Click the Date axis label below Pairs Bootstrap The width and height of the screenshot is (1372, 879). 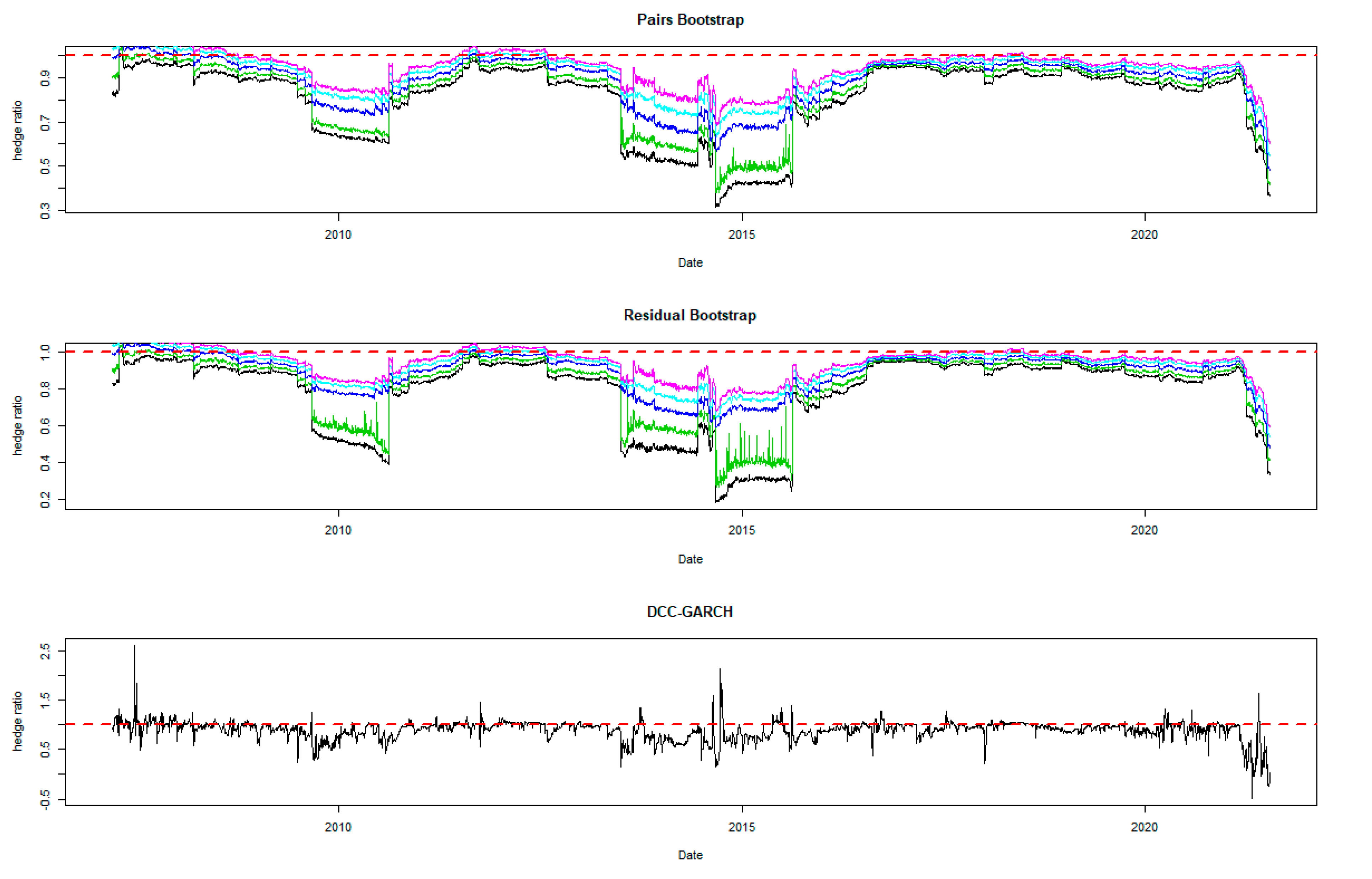tap(690, 263)
